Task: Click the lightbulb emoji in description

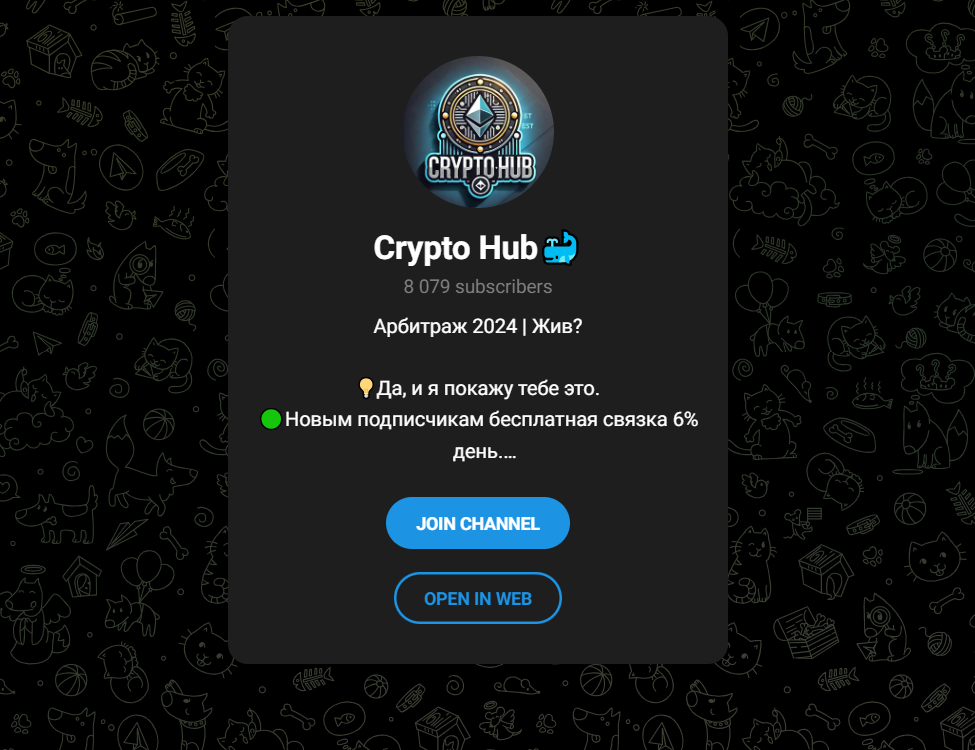Action: pos(366,388)
